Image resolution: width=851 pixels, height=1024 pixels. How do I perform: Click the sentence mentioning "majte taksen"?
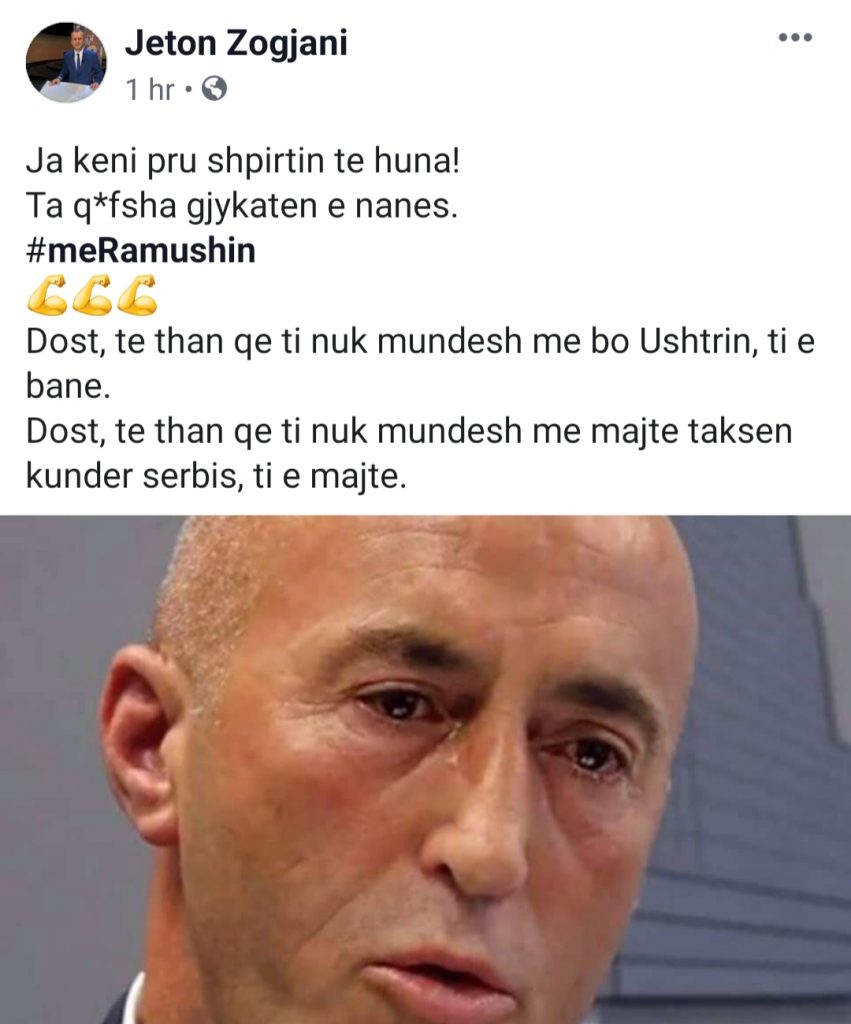(409, 454)
